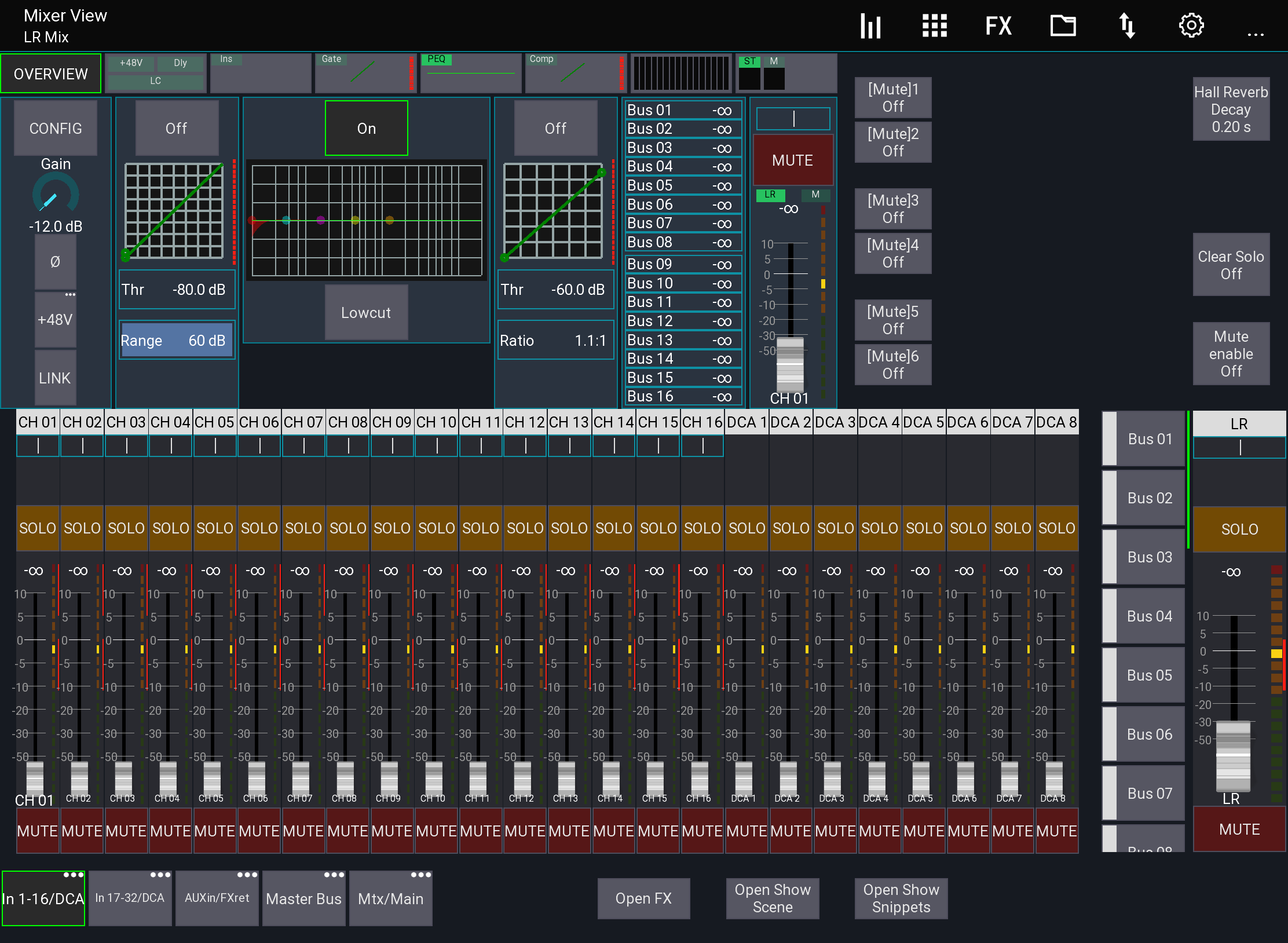Open the layer grid icon in top bar

click(934, 26)
